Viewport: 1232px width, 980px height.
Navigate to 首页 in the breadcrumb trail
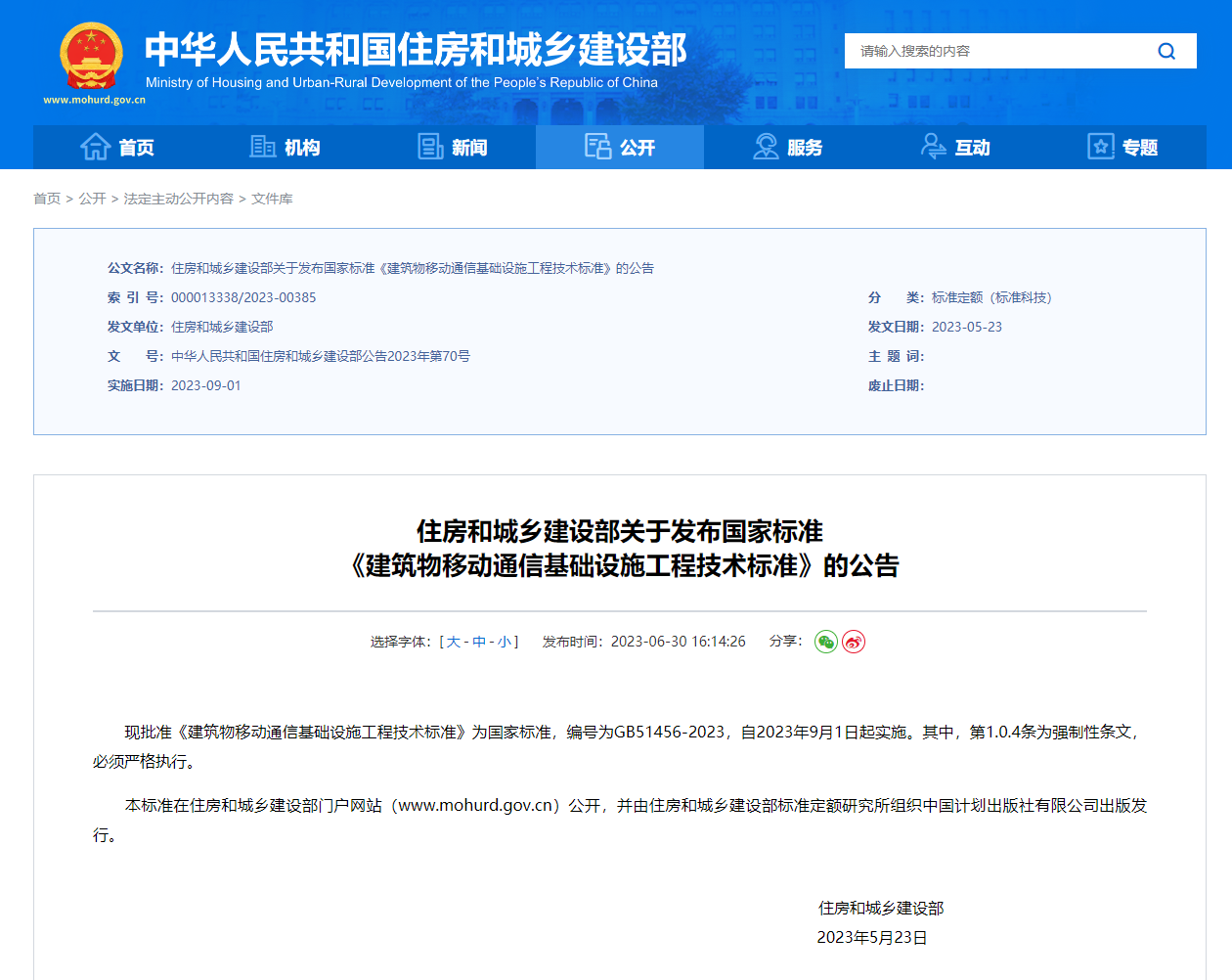click(x=47, y=199)
